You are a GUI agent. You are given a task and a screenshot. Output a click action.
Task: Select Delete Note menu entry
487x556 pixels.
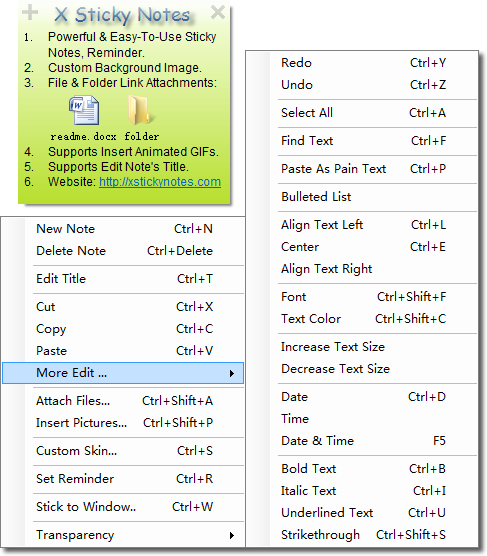[123, 251]
